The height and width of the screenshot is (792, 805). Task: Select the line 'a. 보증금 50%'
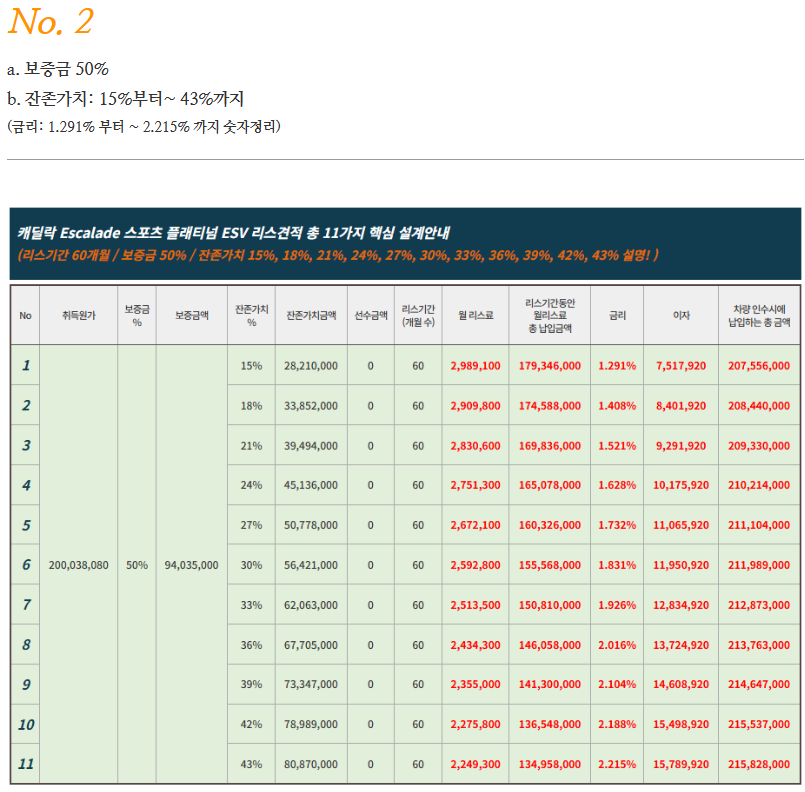pos(58,69)
